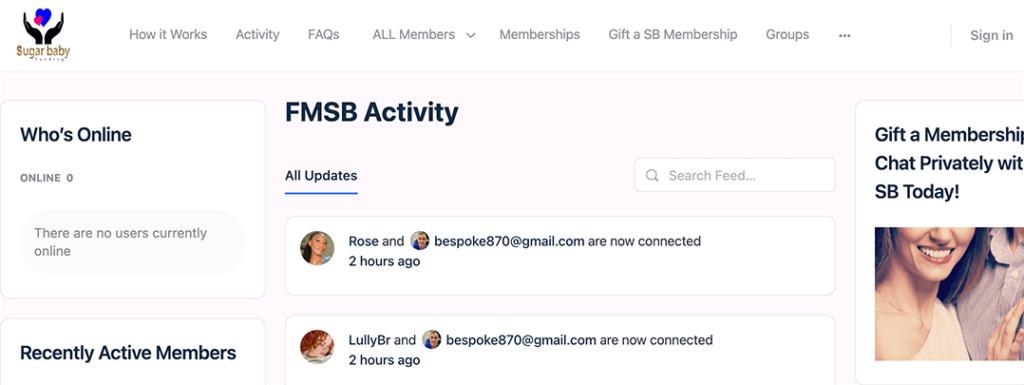Open Rose's profile name link
Screen dimensions: 1024x385
(363, 241)
